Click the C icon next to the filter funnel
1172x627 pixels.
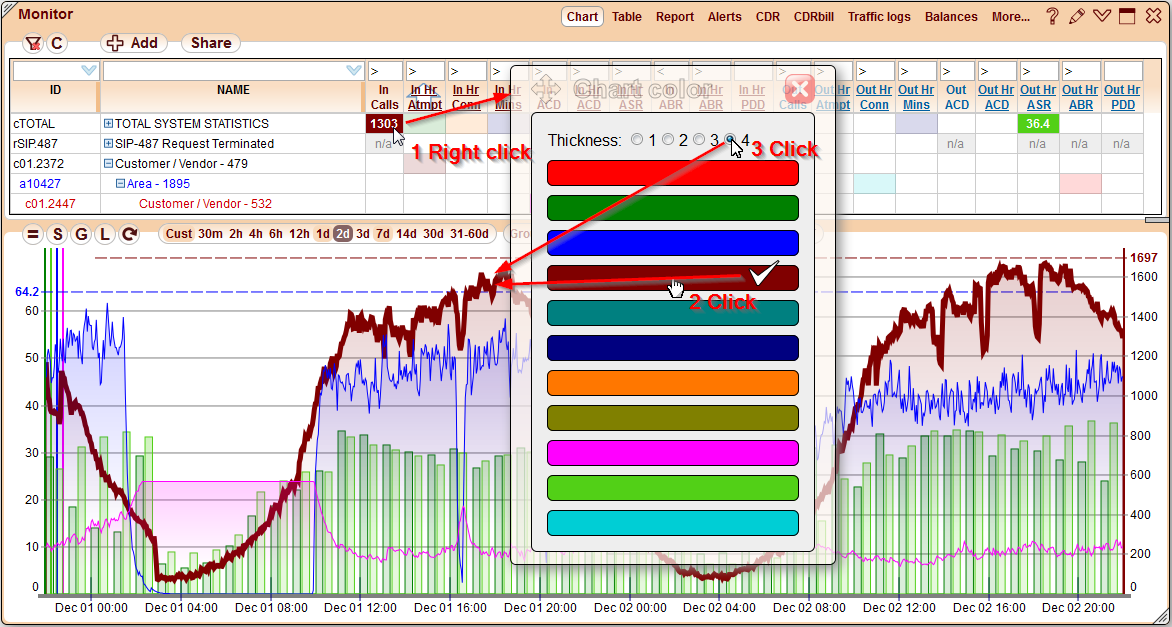point(56,44)
